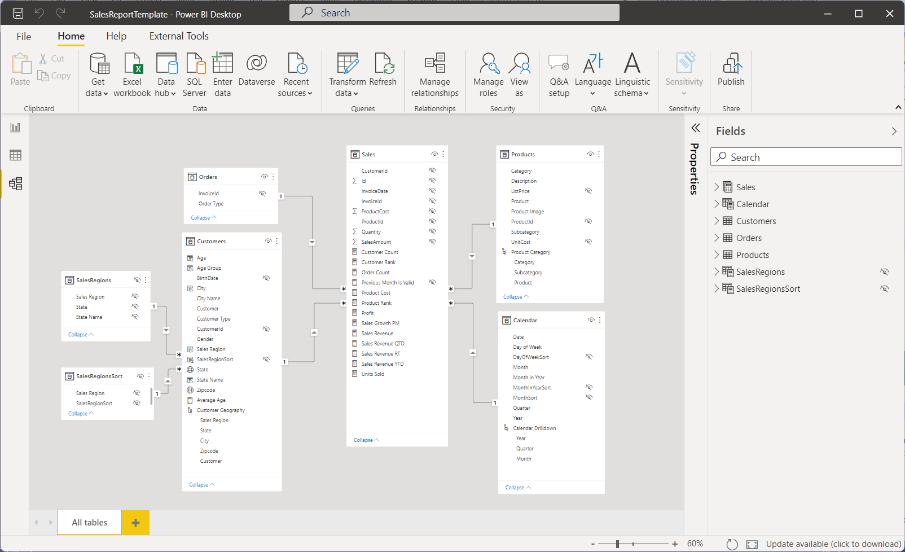The image size is (905, 552).
Task: Focus the Fields pane Search box
Action: click(x=806, y=157)
